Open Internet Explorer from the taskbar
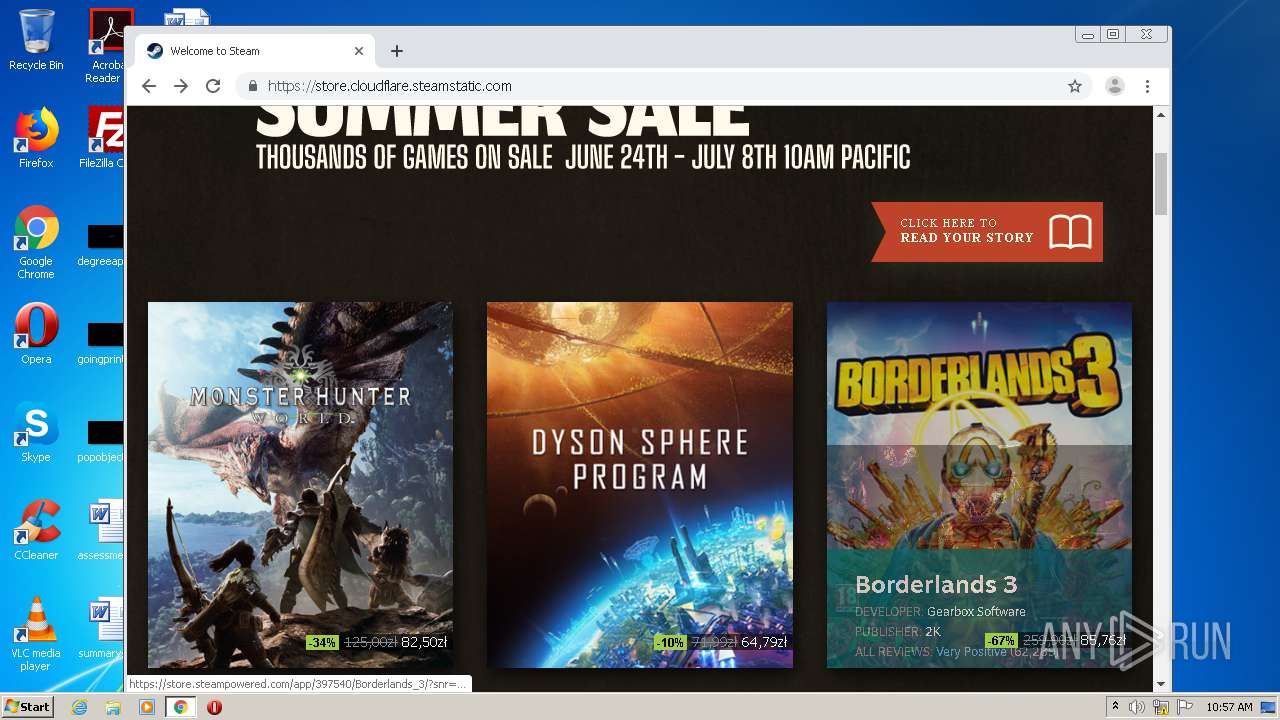This screenshot has width=1280, height=720. pyautogui.click(x=79, y=707)
